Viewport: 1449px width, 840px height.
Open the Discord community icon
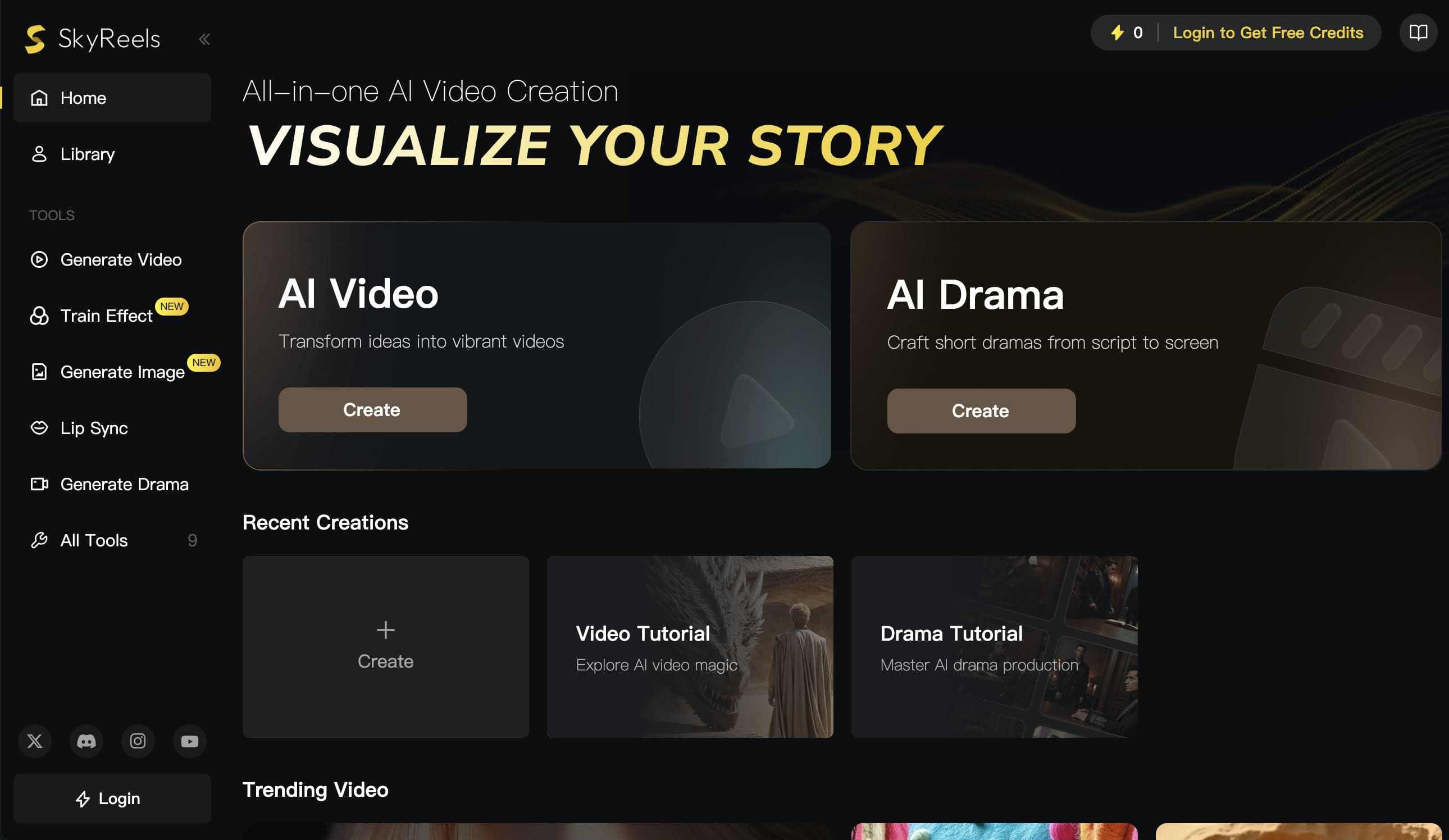86,741
